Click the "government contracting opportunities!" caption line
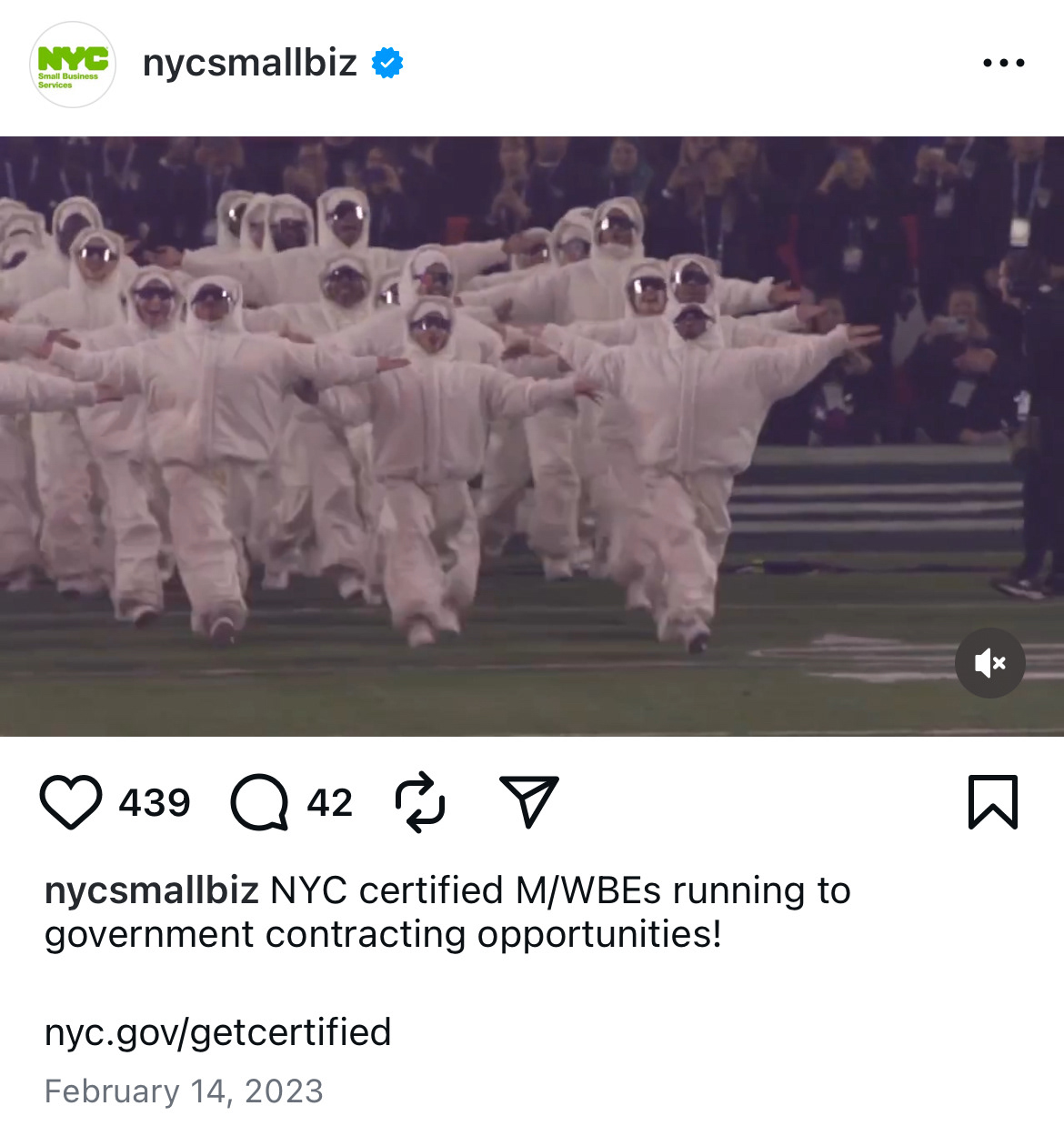 point(384,935)
